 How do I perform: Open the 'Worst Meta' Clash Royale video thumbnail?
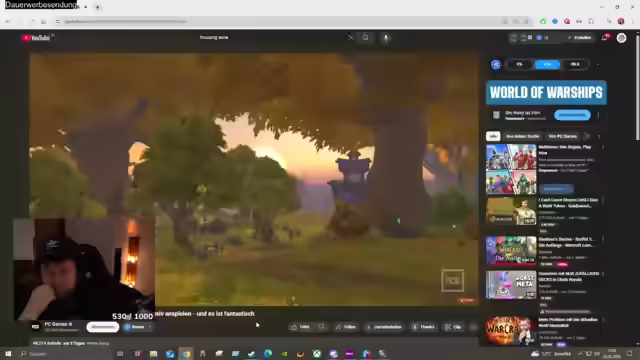(511, 285)
